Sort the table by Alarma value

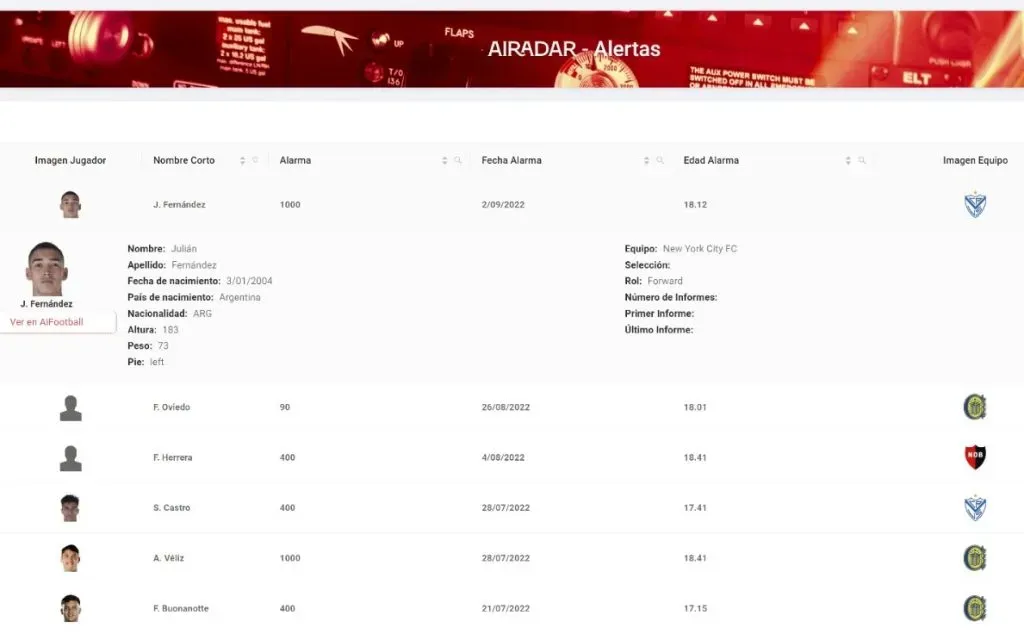coord(446,160)
